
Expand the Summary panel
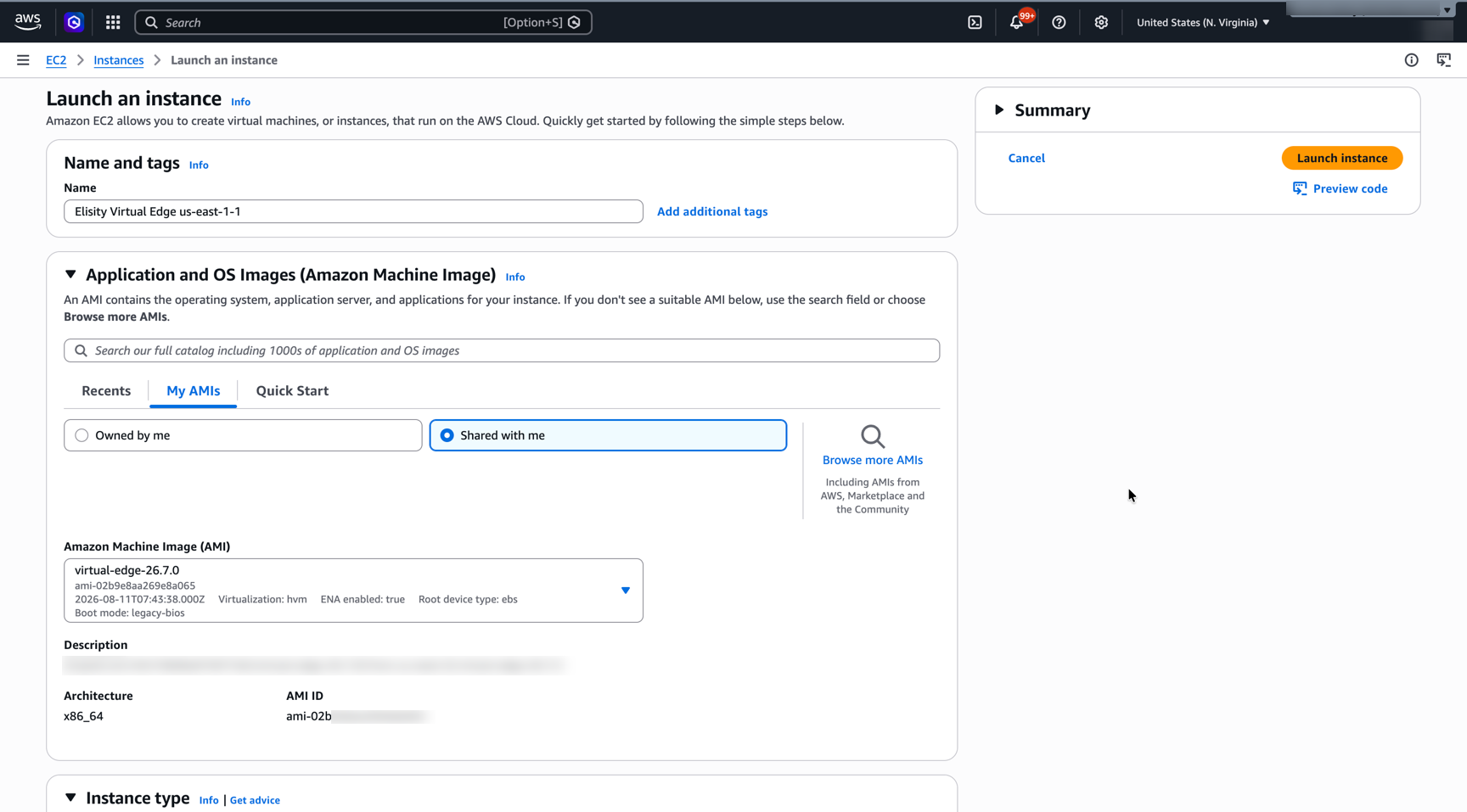pos(999,110)
